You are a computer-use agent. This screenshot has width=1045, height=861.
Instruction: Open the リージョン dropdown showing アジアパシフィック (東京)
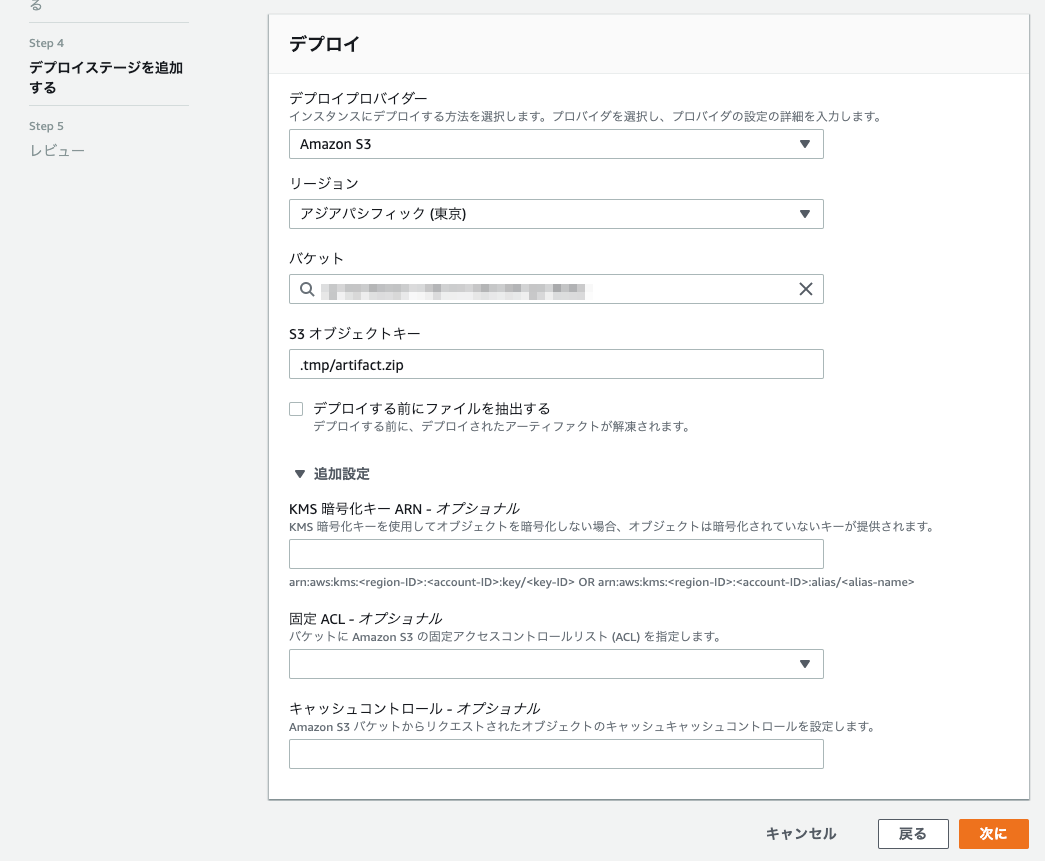pos(556,214)
